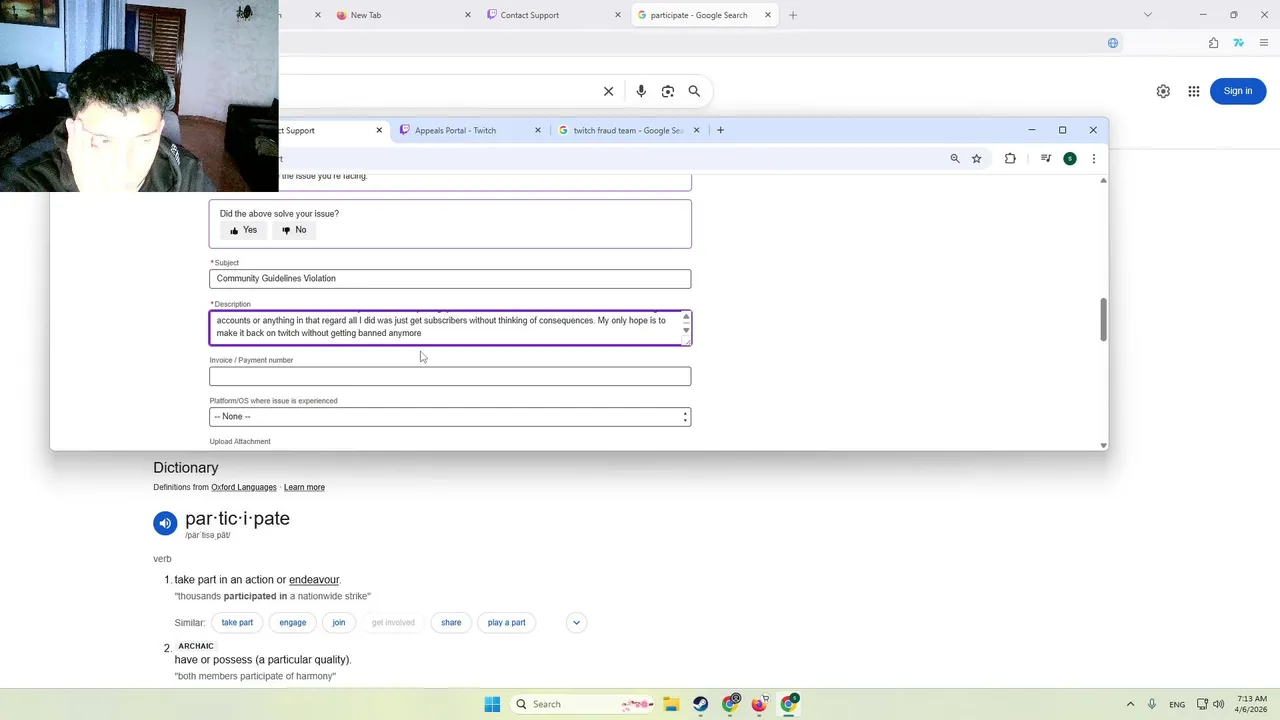Open Extensions puzzle icon in front window
This screenshot has width=1280, height=720.
click(1010, 158)
